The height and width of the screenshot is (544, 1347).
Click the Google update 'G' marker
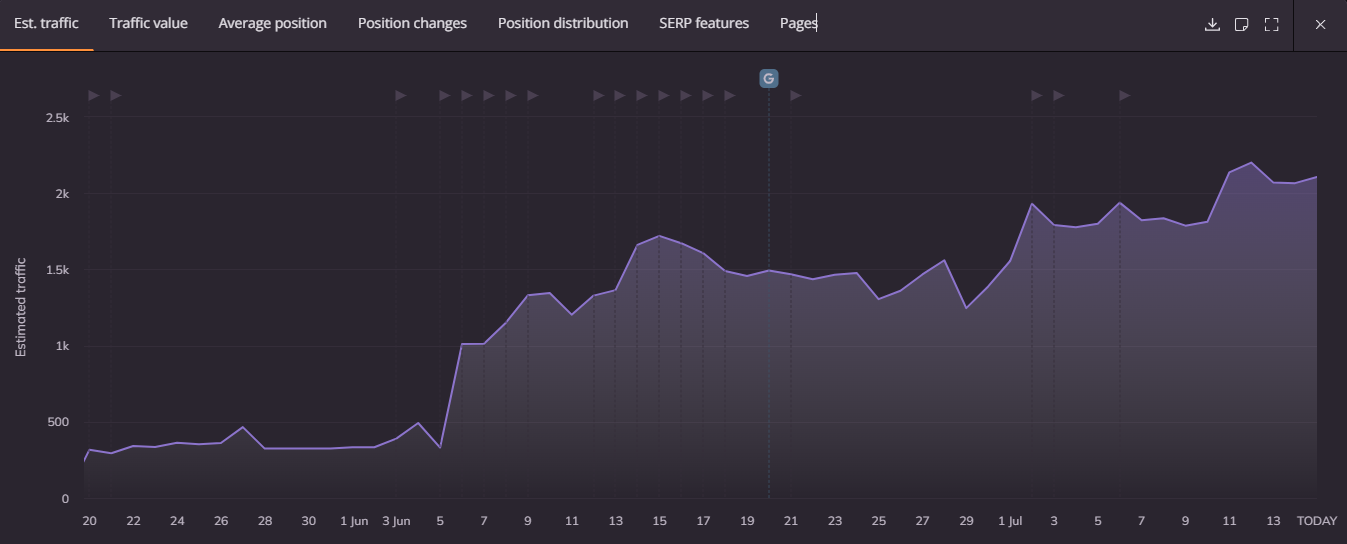click(x=768, y=79)
